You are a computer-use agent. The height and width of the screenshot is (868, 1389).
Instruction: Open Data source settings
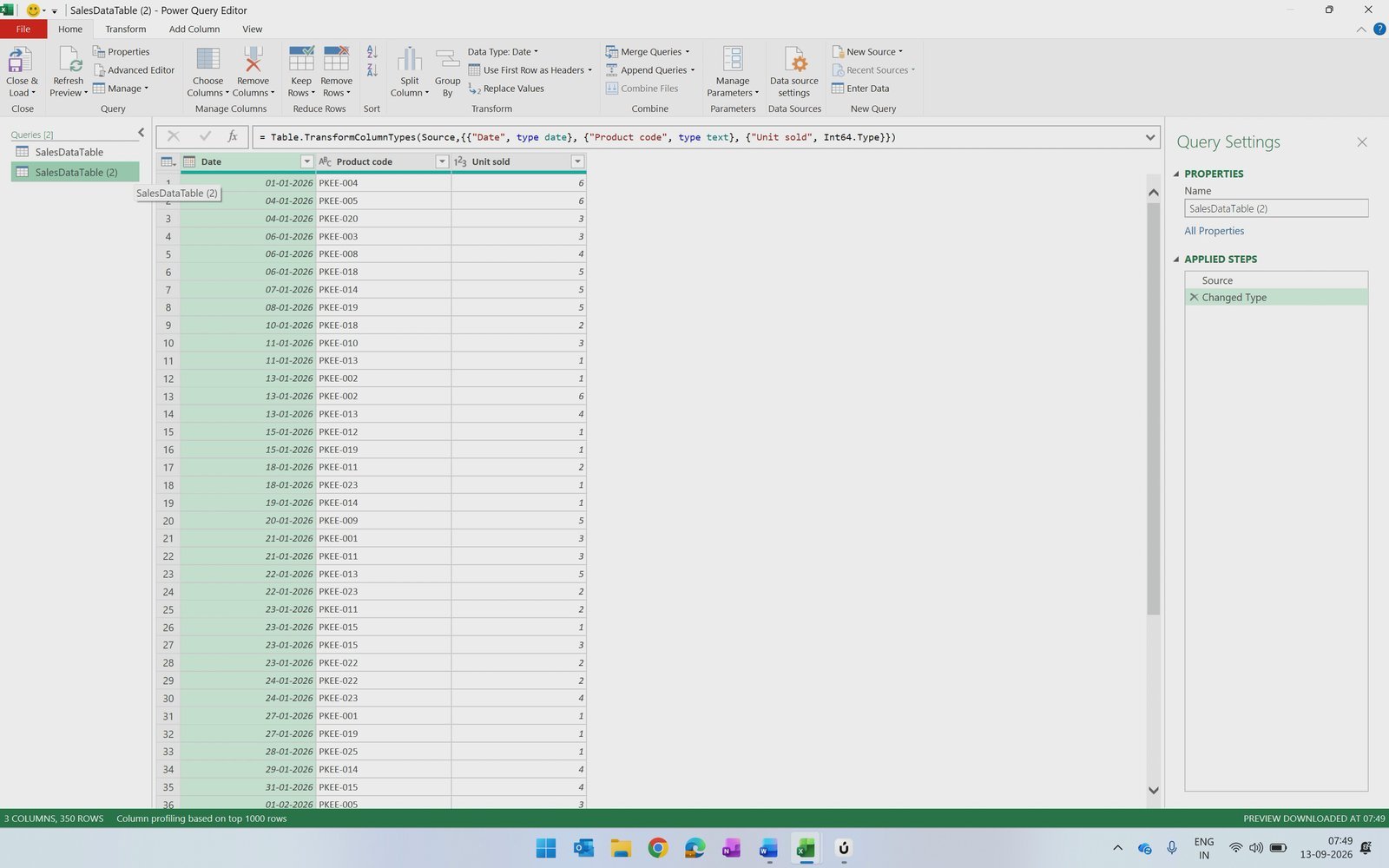[794, 72]
